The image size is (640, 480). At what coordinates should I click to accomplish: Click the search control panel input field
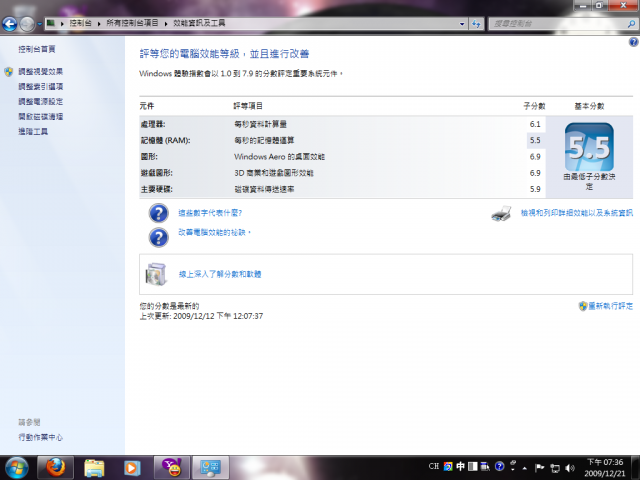point(559,24)
